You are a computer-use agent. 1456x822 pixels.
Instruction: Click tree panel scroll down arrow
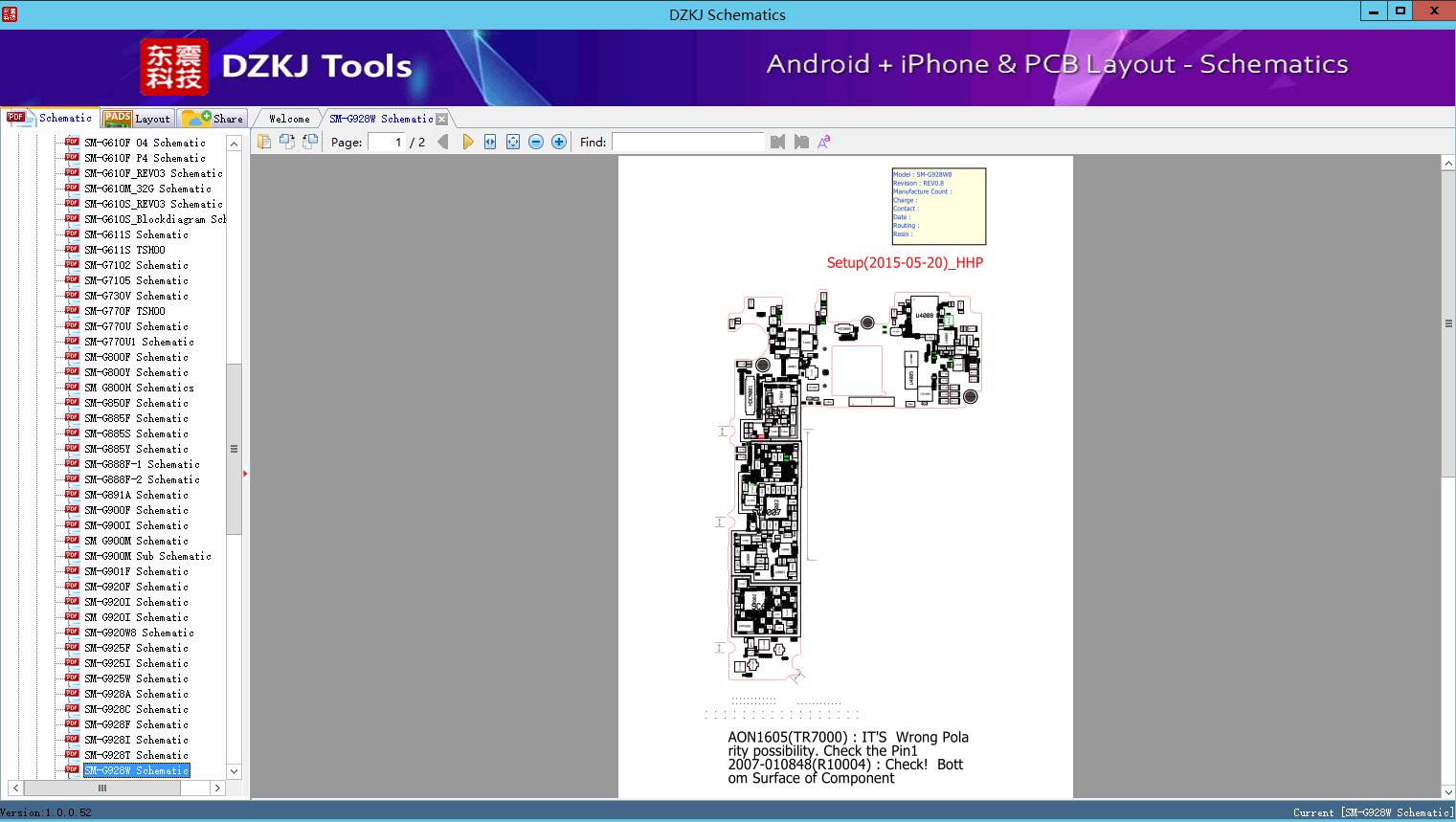point(234,771)
